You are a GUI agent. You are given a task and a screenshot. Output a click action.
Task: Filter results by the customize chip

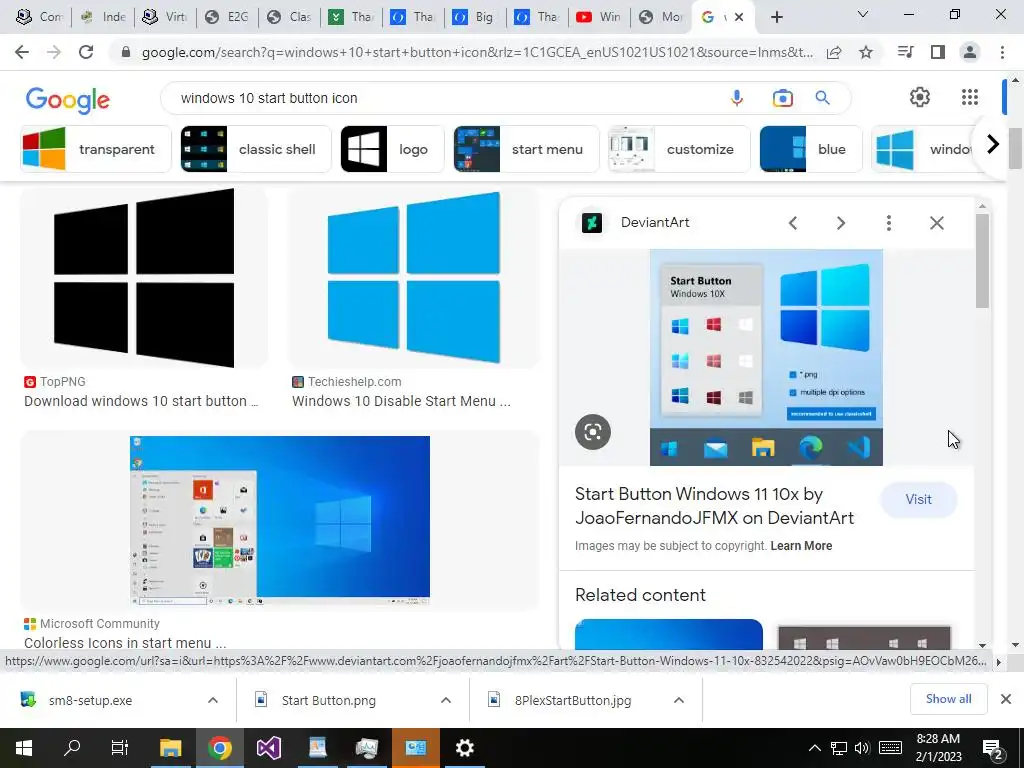point(679,149)
